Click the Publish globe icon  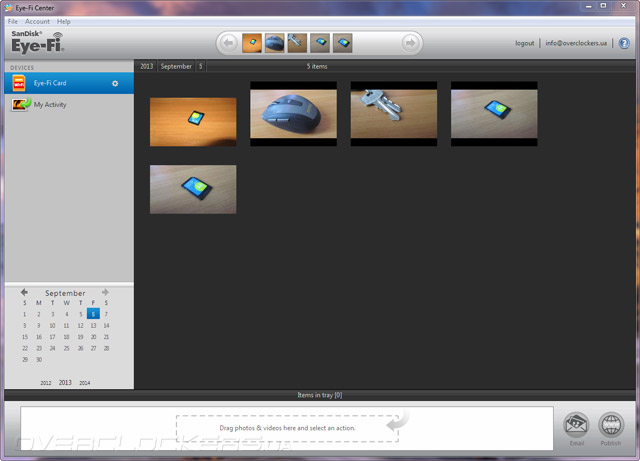point(611,425)
